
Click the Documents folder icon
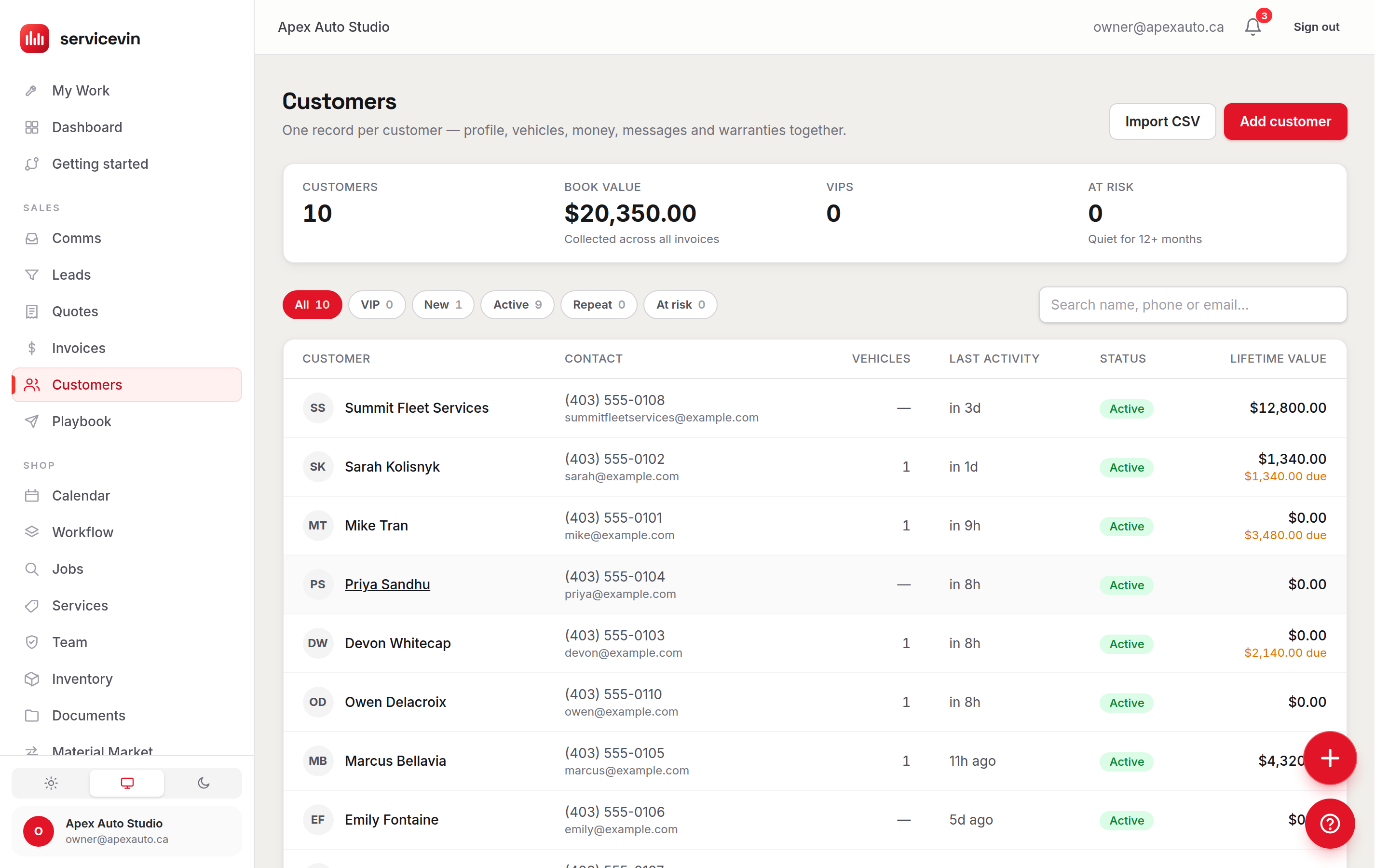point(31,716)
